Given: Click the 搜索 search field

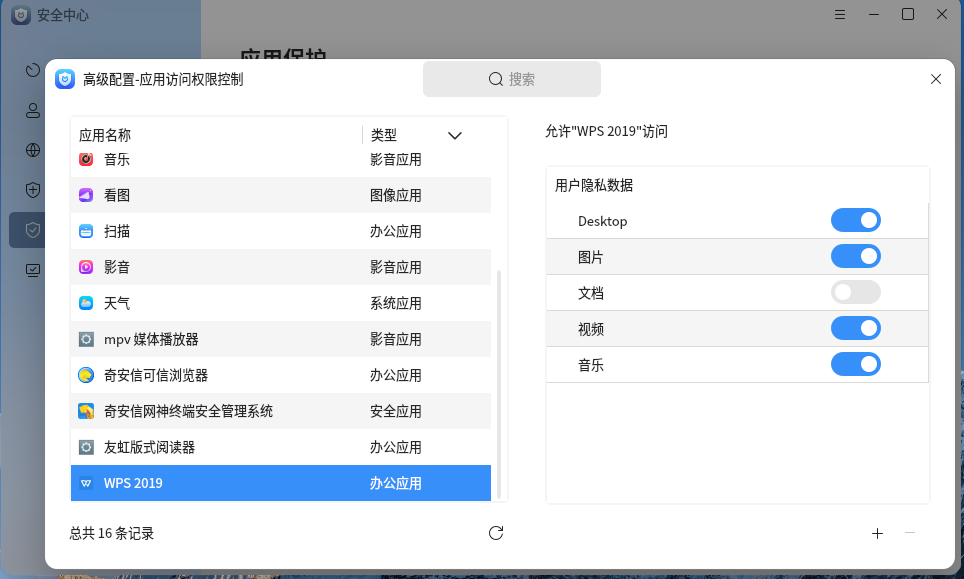Looking at the screenshot, I should pyautogui.click(x=512, y=79).
